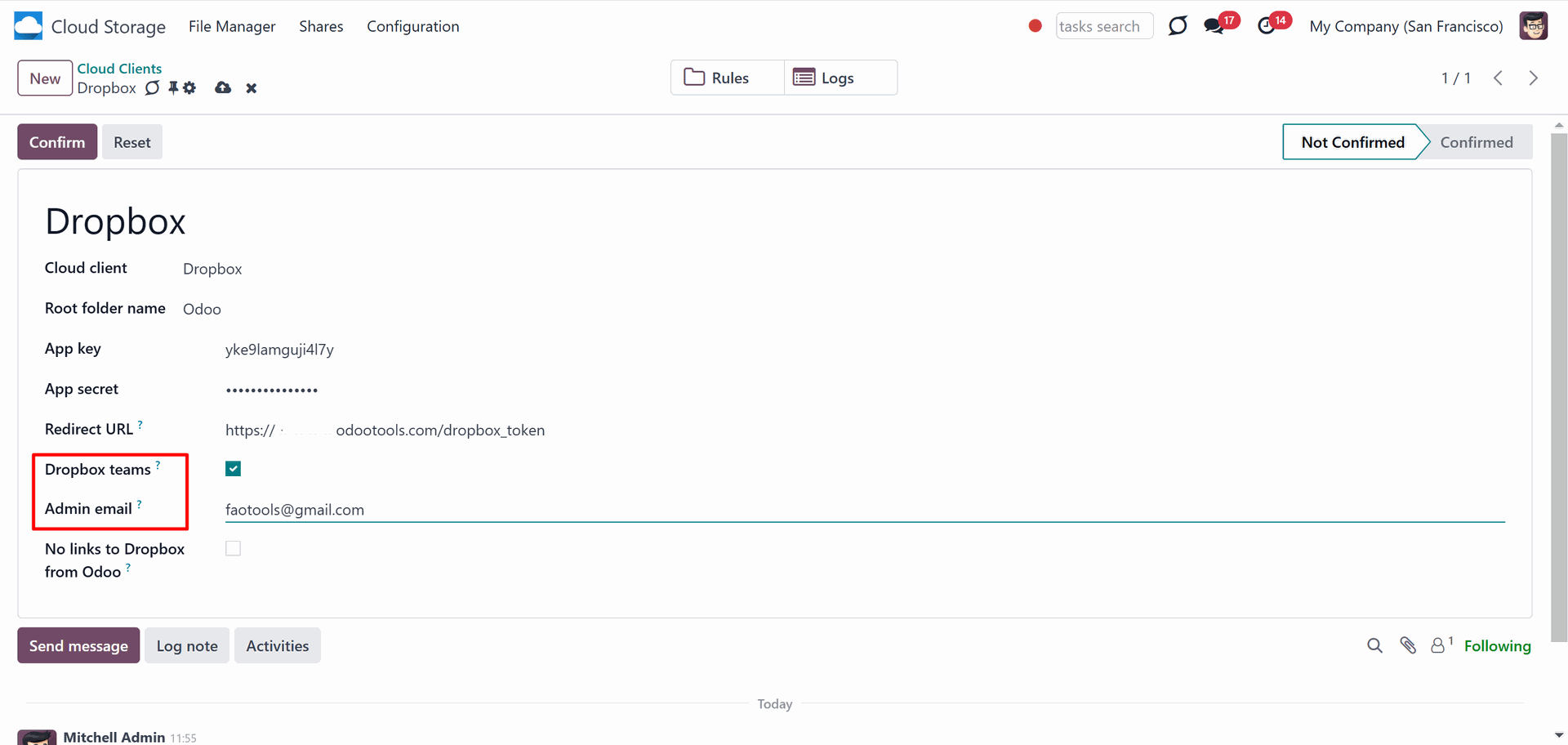This screenshot has width=1568, height=745.
Task: Create a New cloud client
Action: click(45, 78)
